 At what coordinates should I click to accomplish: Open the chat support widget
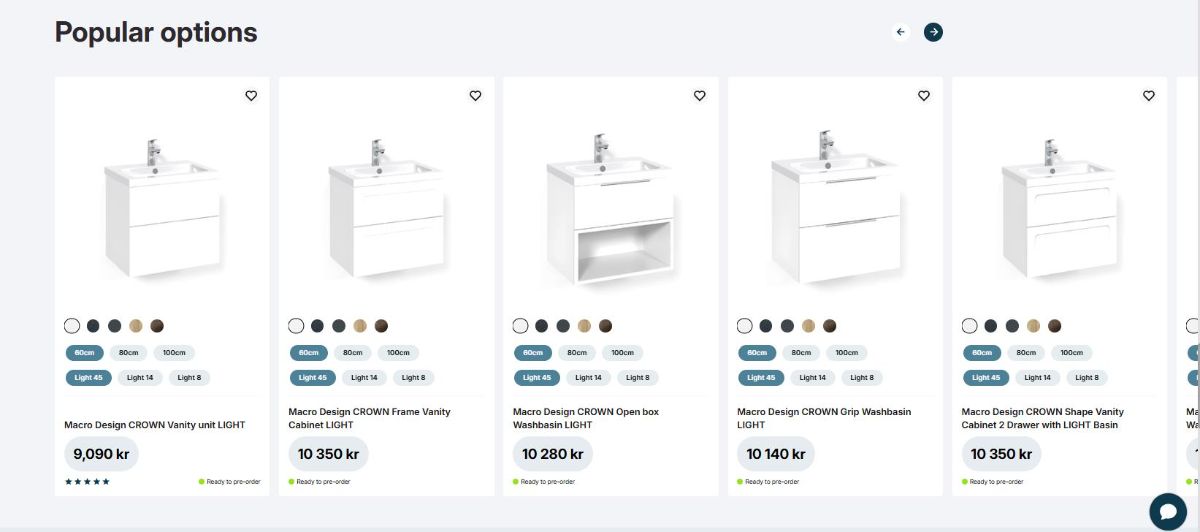click(1167, 511)
